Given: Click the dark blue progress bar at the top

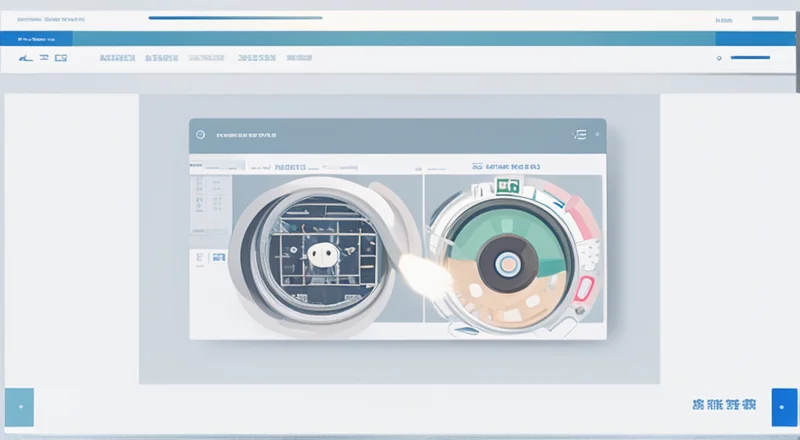Looking at the screenshot, I should tap(235, 17).
